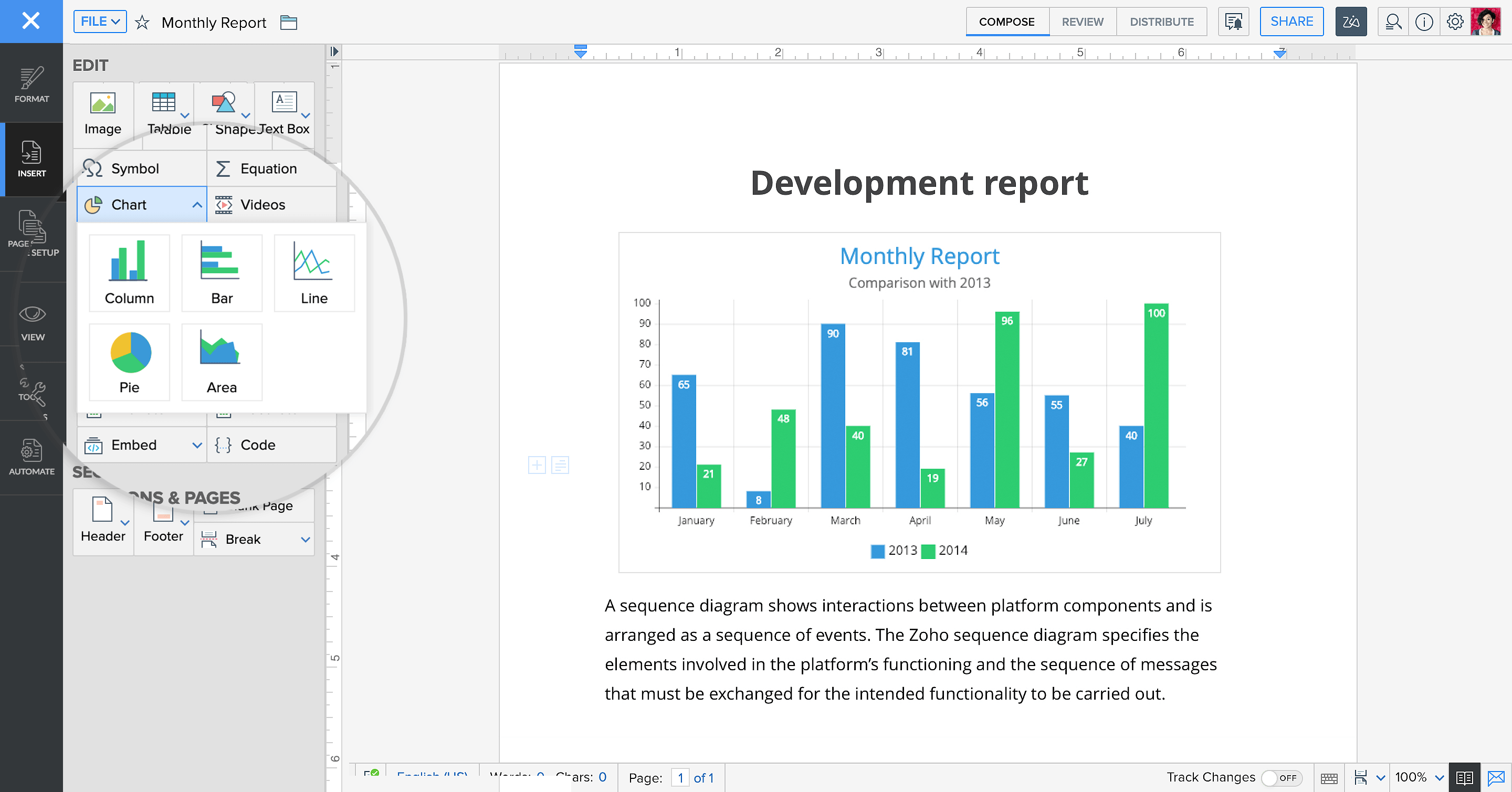The image size is (1512, 792).
Task: Switch to the COMPOSE tab
Action: tap(1006, 22)
